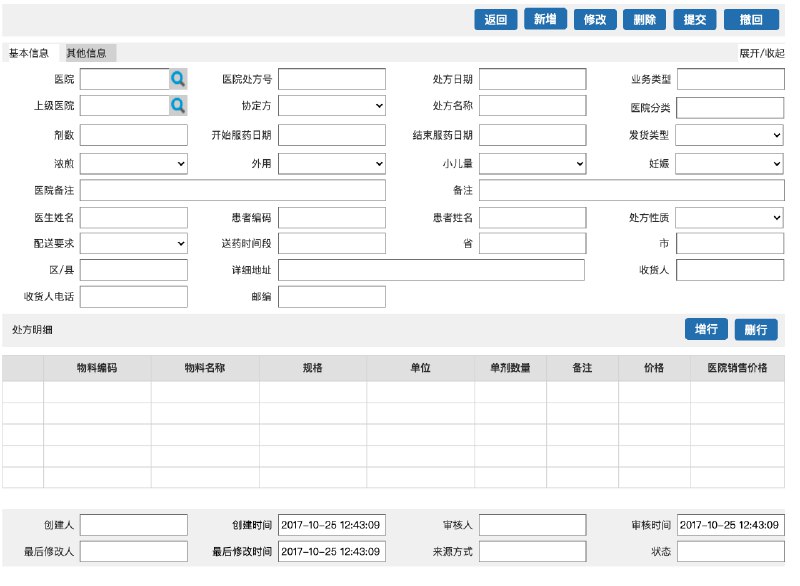Click the 新增 button
This screenshot has width=800, height=586.
(545, 19)
